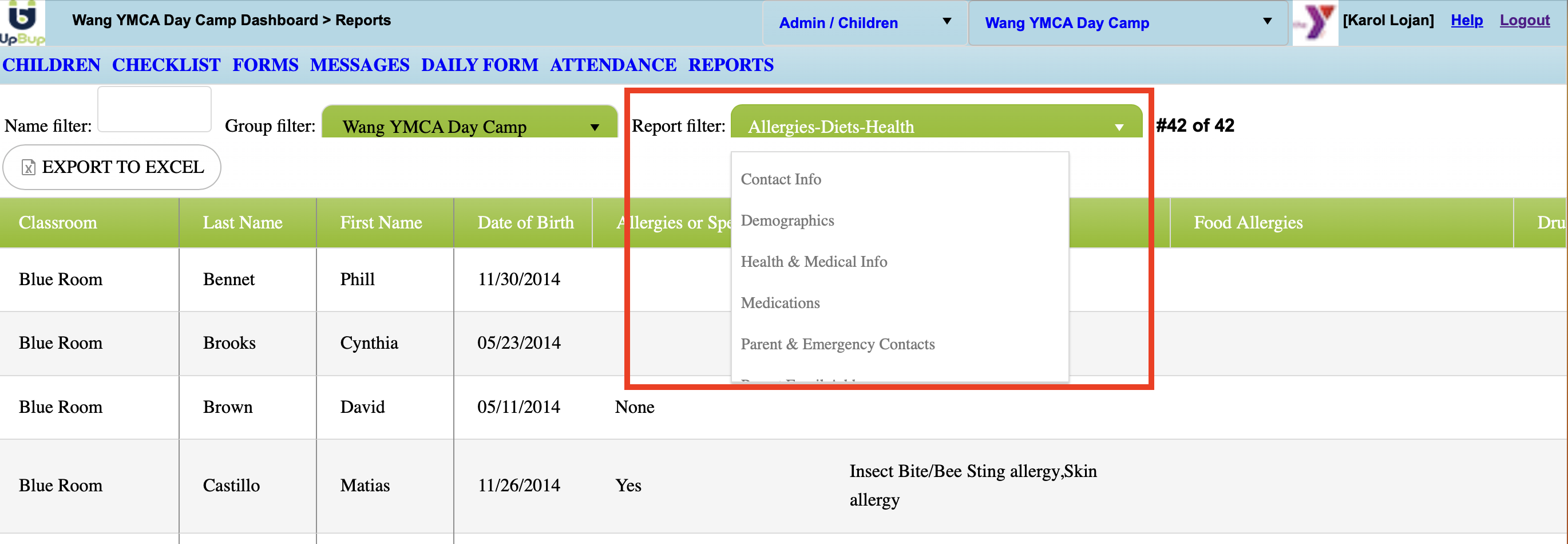Go to the CHECKLIST tab

pyautogui.click(x=166, y=65)
